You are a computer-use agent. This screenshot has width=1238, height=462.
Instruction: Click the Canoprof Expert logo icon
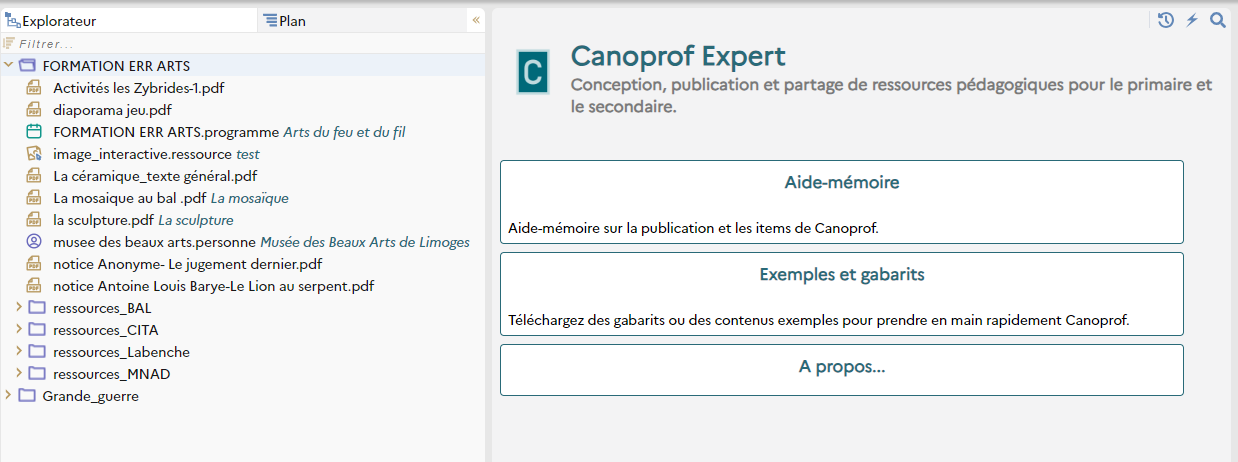[x=533, y=72]
